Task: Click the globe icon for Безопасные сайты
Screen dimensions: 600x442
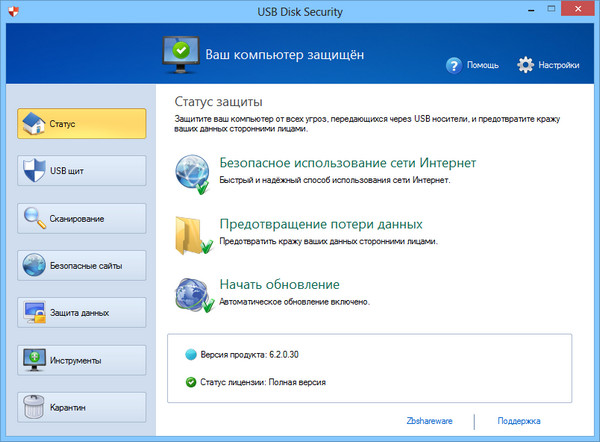Action: pos(33,265)
